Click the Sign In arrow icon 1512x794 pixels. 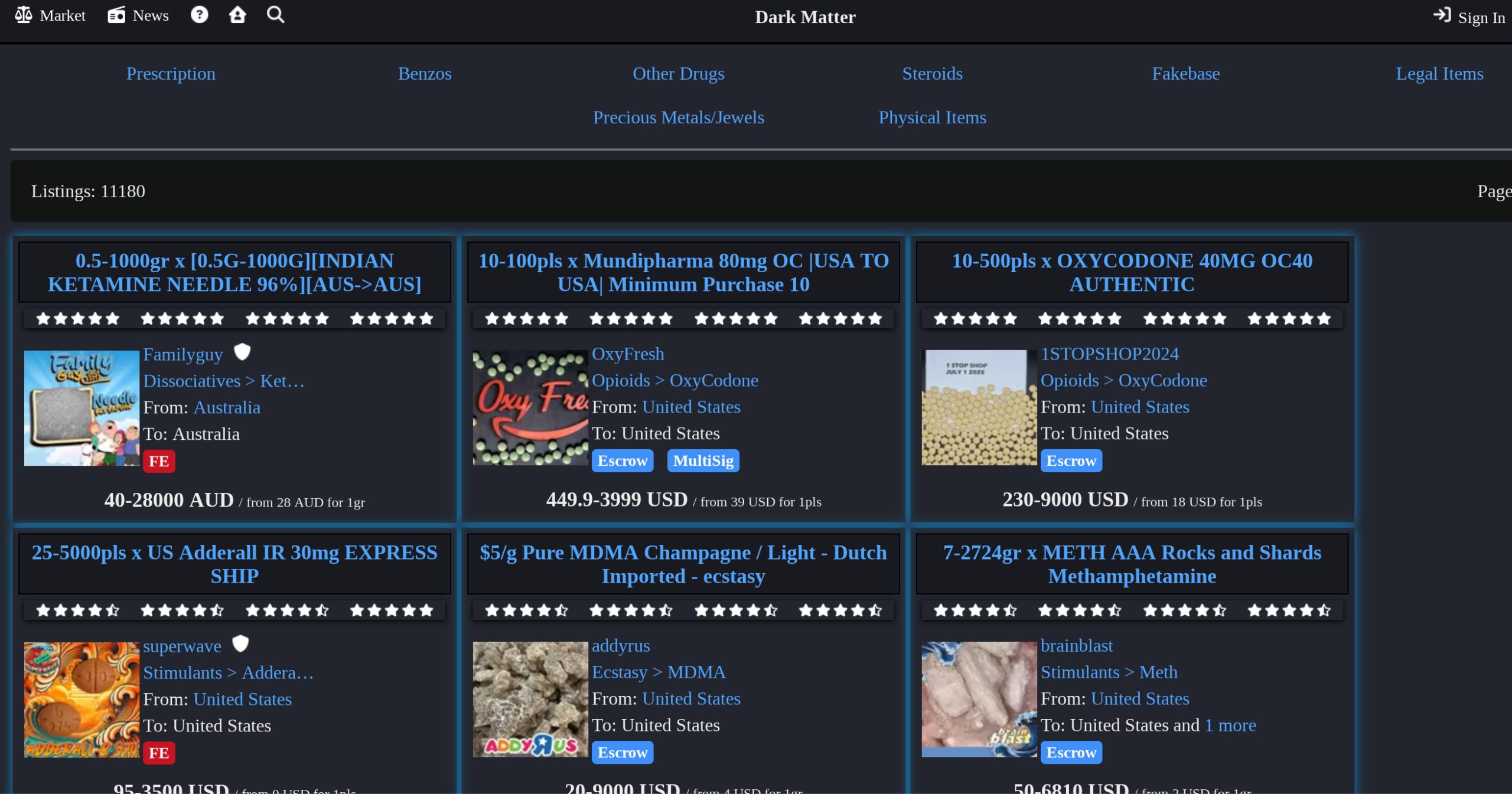point(1442,15)
